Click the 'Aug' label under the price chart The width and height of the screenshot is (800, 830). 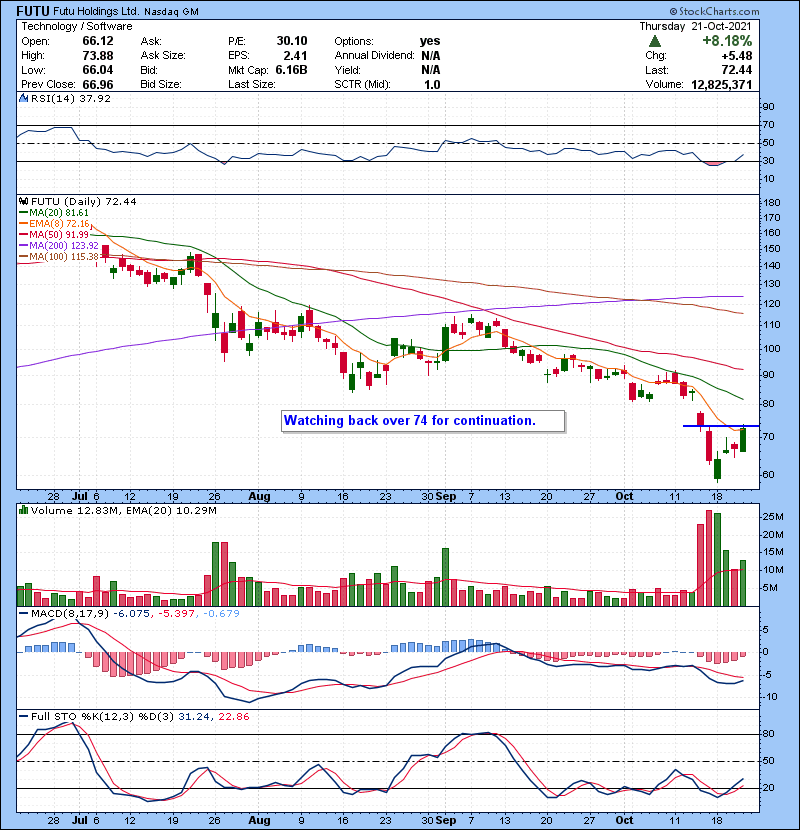[x=259, y=497]
